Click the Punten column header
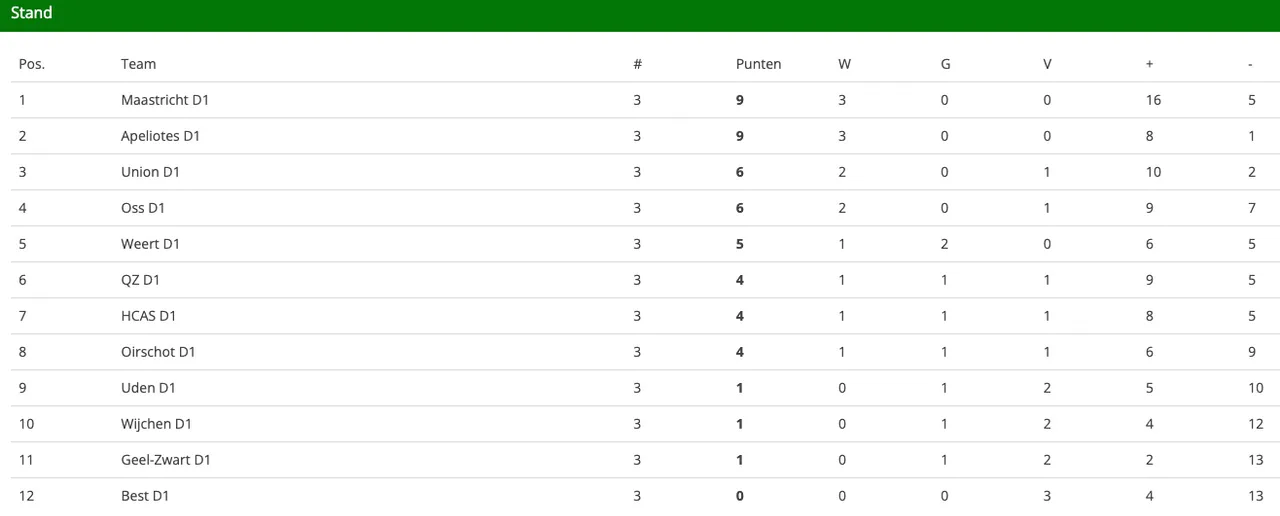This screenshot has height=516, width=1280. point(759,64)
